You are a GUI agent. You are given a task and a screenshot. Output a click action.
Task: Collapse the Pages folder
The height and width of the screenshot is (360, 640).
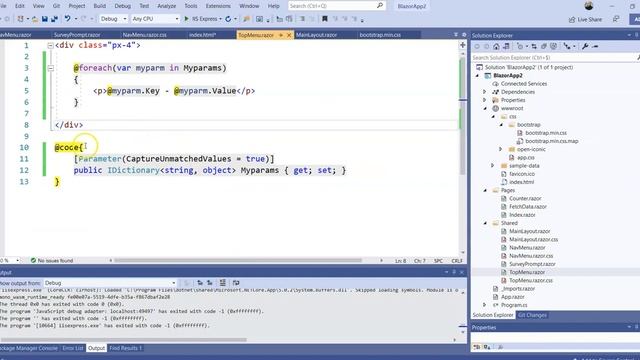point(485,190)
